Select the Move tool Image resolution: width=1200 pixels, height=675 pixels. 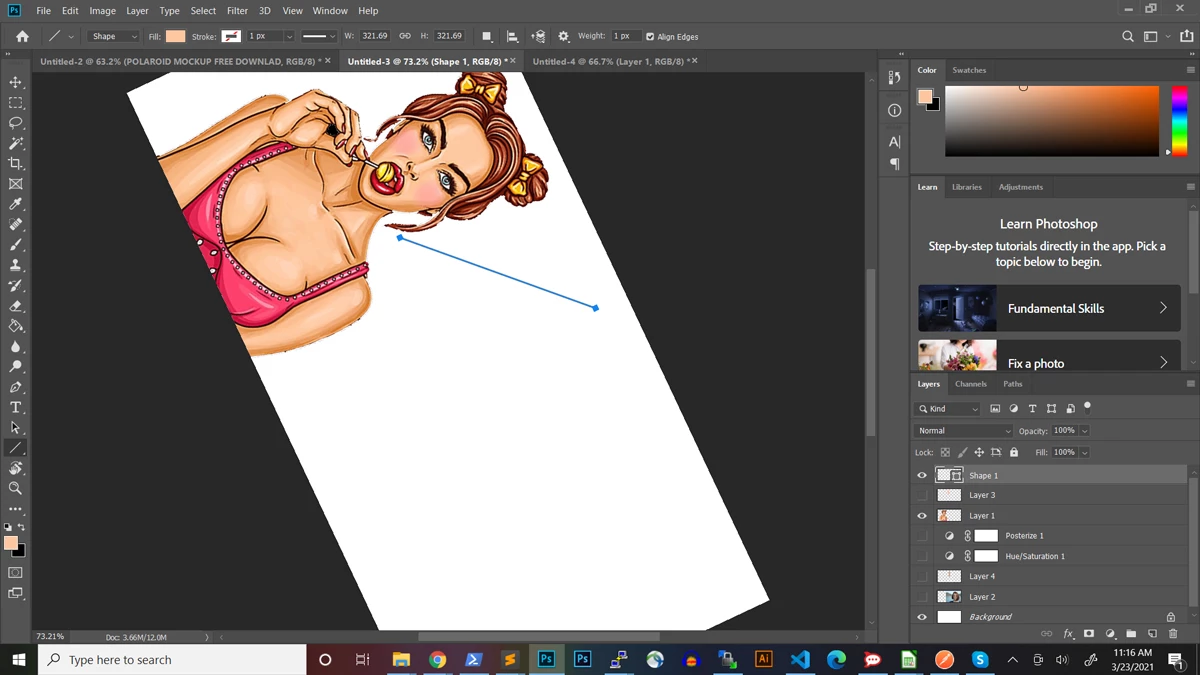coord(16,82)
